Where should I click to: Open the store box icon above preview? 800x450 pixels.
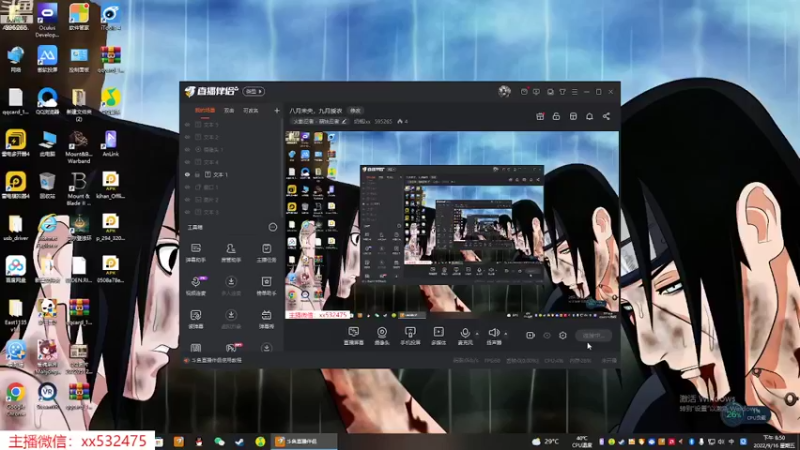click(x=573, y=116)
